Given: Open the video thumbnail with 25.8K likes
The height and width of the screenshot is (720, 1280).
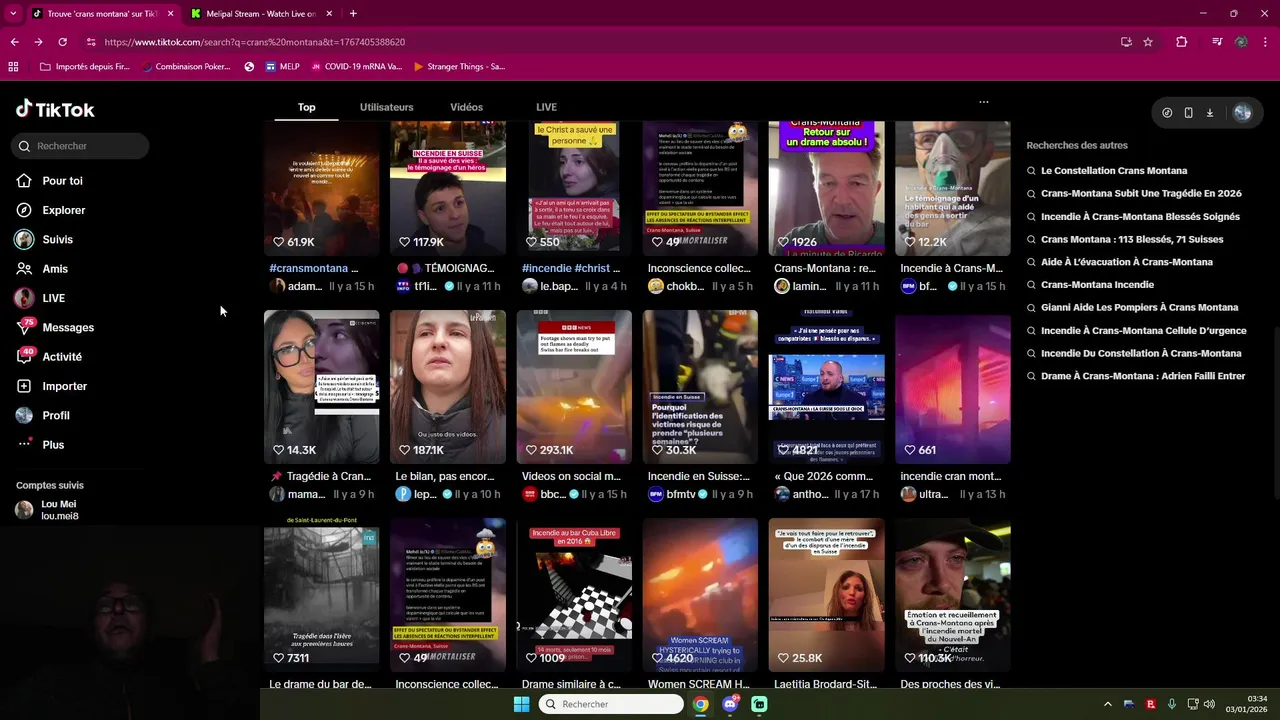Looking at the screenshot, I should [x=826, y=595].
